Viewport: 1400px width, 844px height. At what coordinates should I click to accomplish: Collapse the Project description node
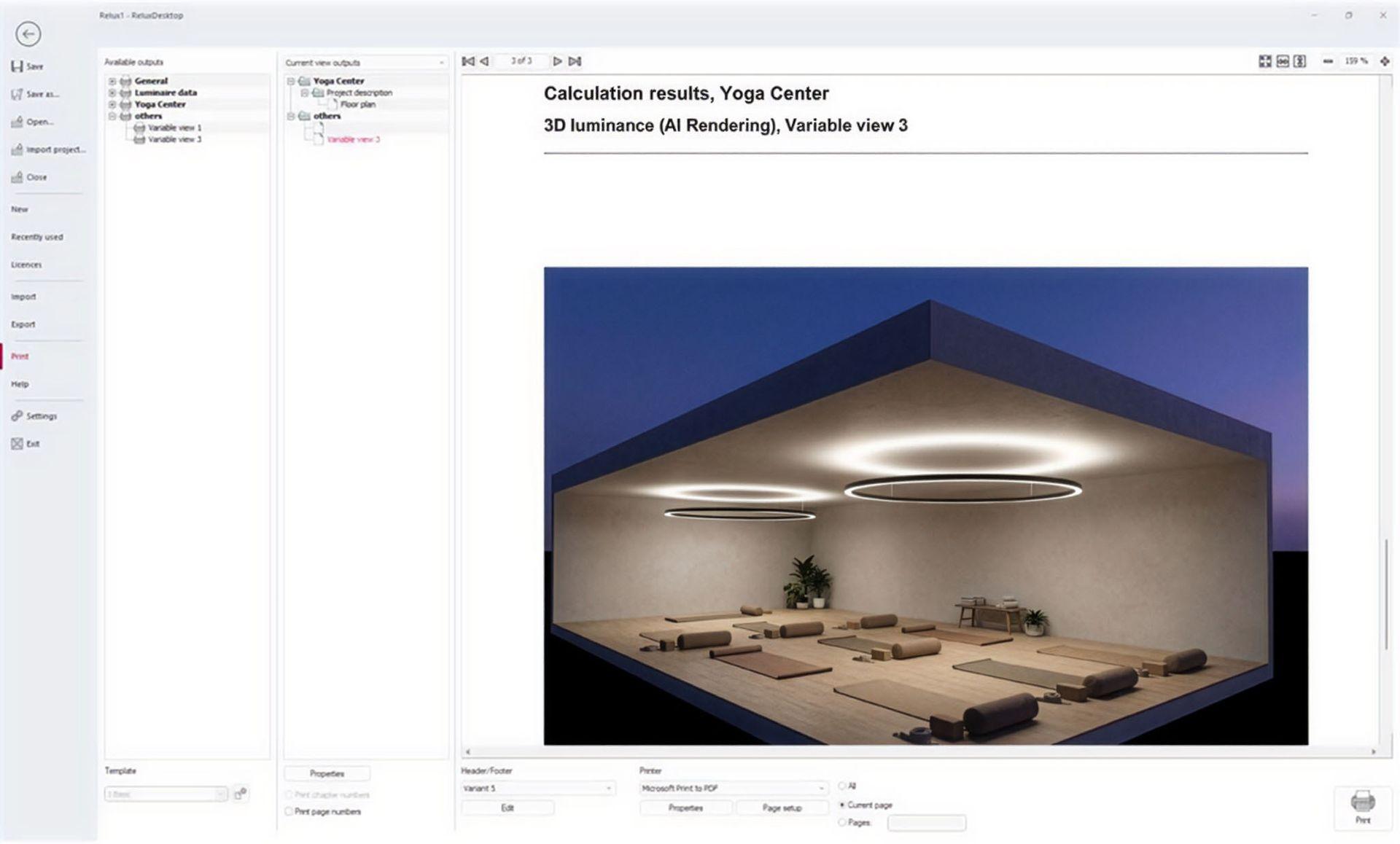pos(304,93)
